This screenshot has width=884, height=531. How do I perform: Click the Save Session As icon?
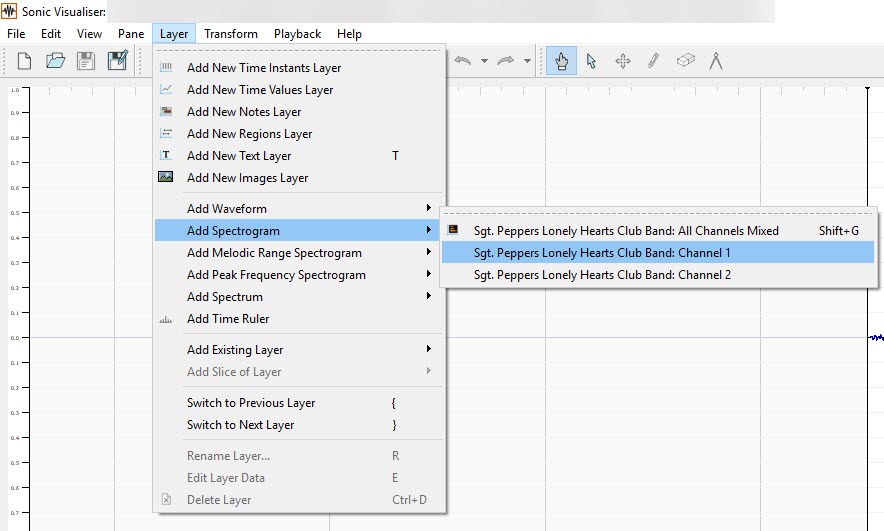(x=118, y=60)
